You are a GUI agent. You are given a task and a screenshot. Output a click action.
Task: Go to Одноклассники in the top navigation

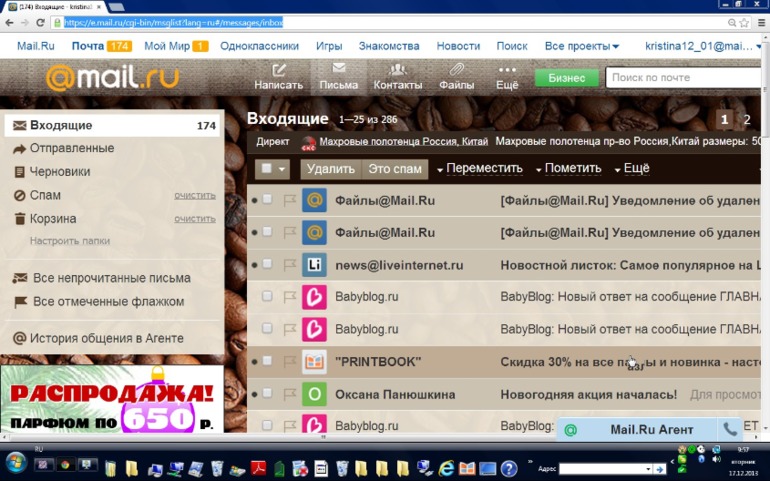259,46
